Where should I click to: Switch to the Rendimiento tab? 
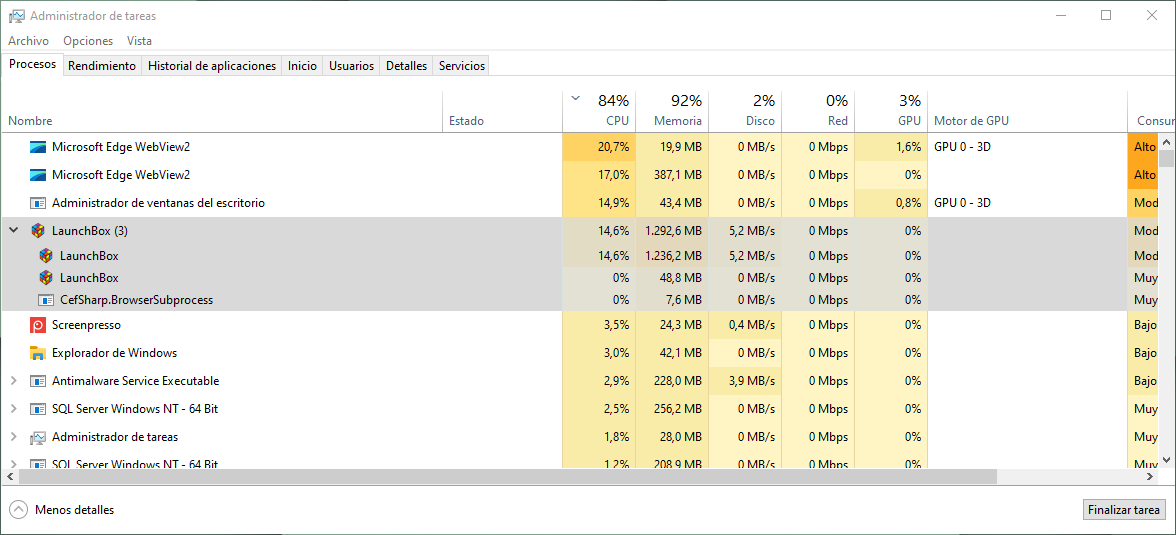(102, 66)
